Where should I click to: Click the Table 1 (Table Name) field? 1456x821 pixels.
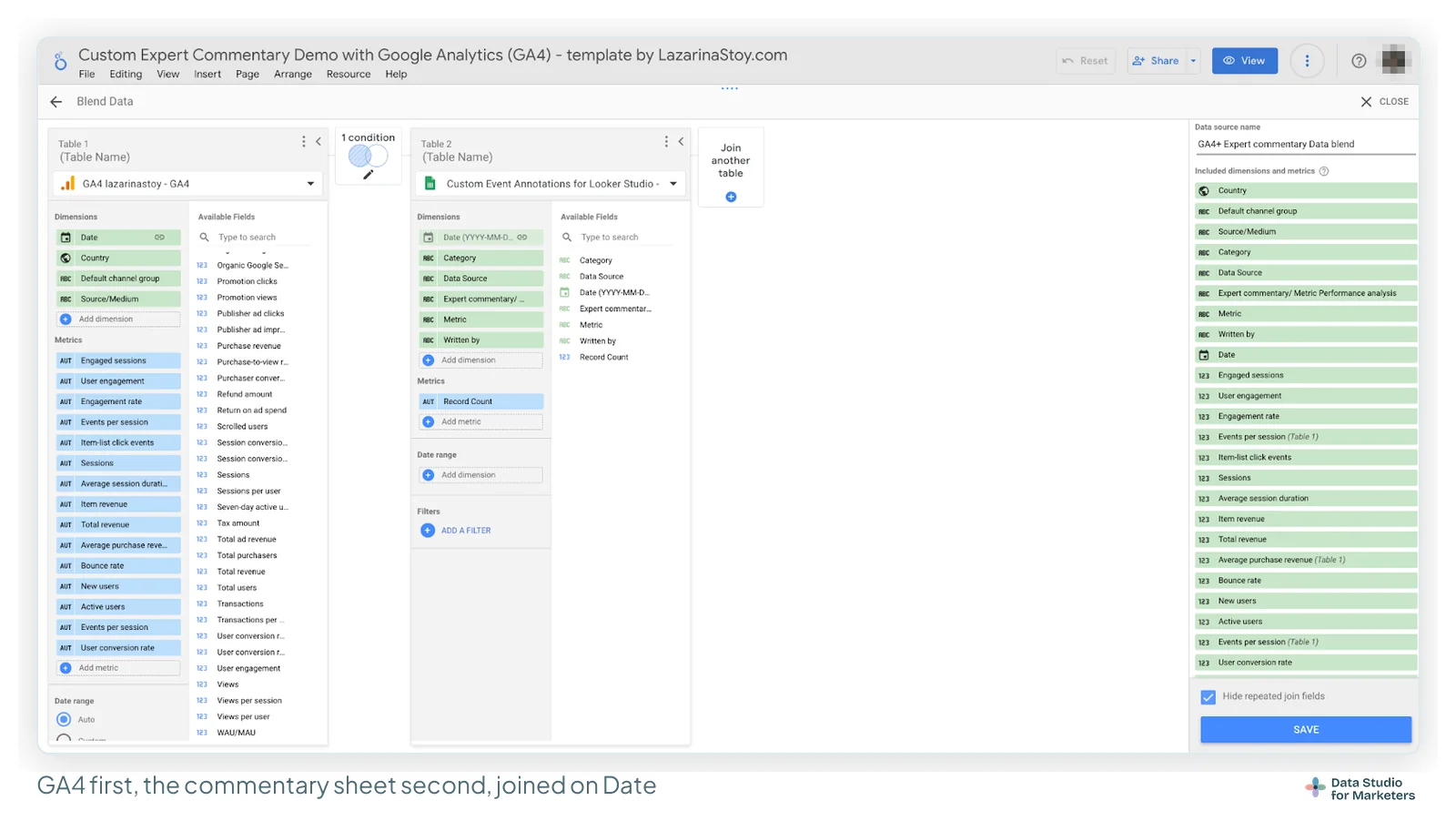[x=95, y=157]
